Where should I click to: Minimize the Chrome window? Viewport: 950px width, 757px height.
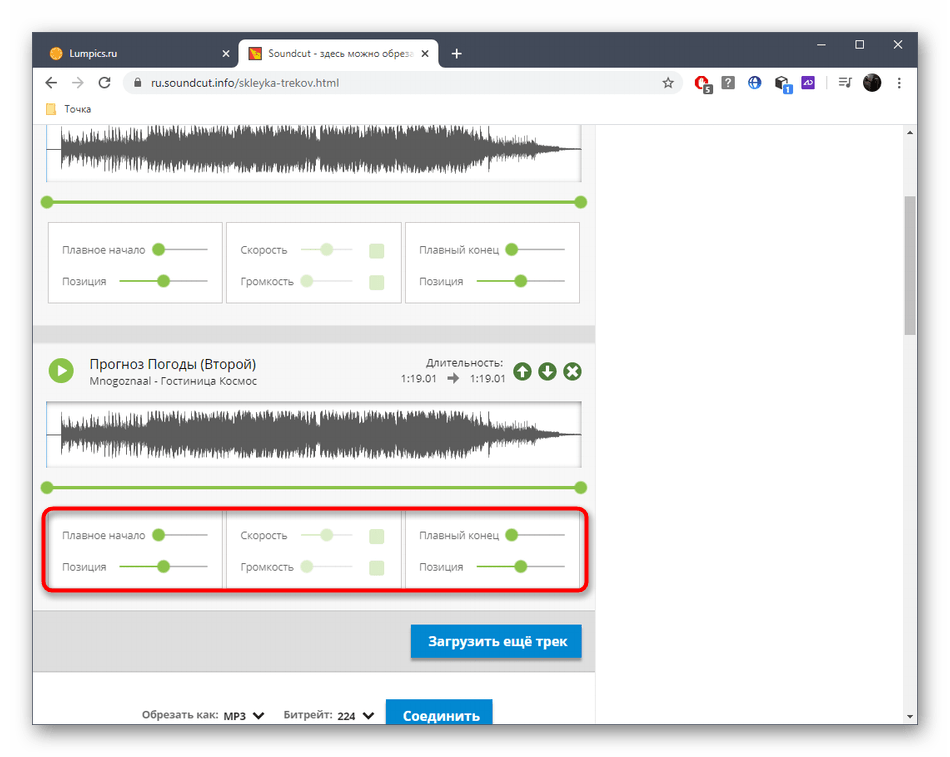click(821, 45)
